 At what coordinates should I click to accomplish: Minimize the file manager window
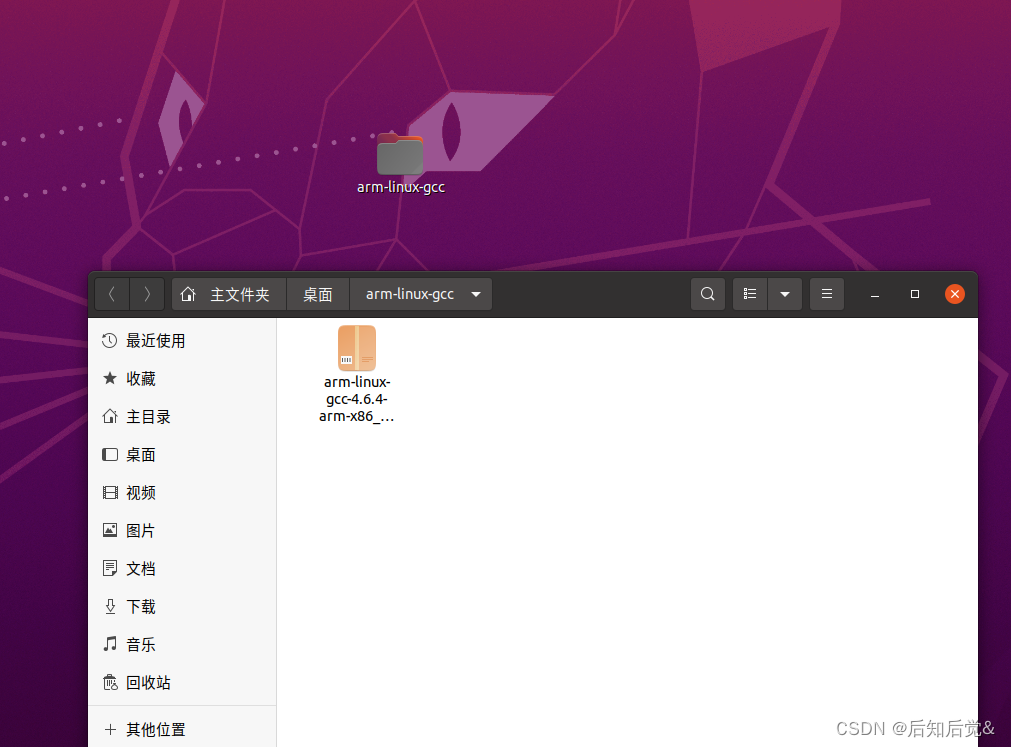tap(875, 295)
